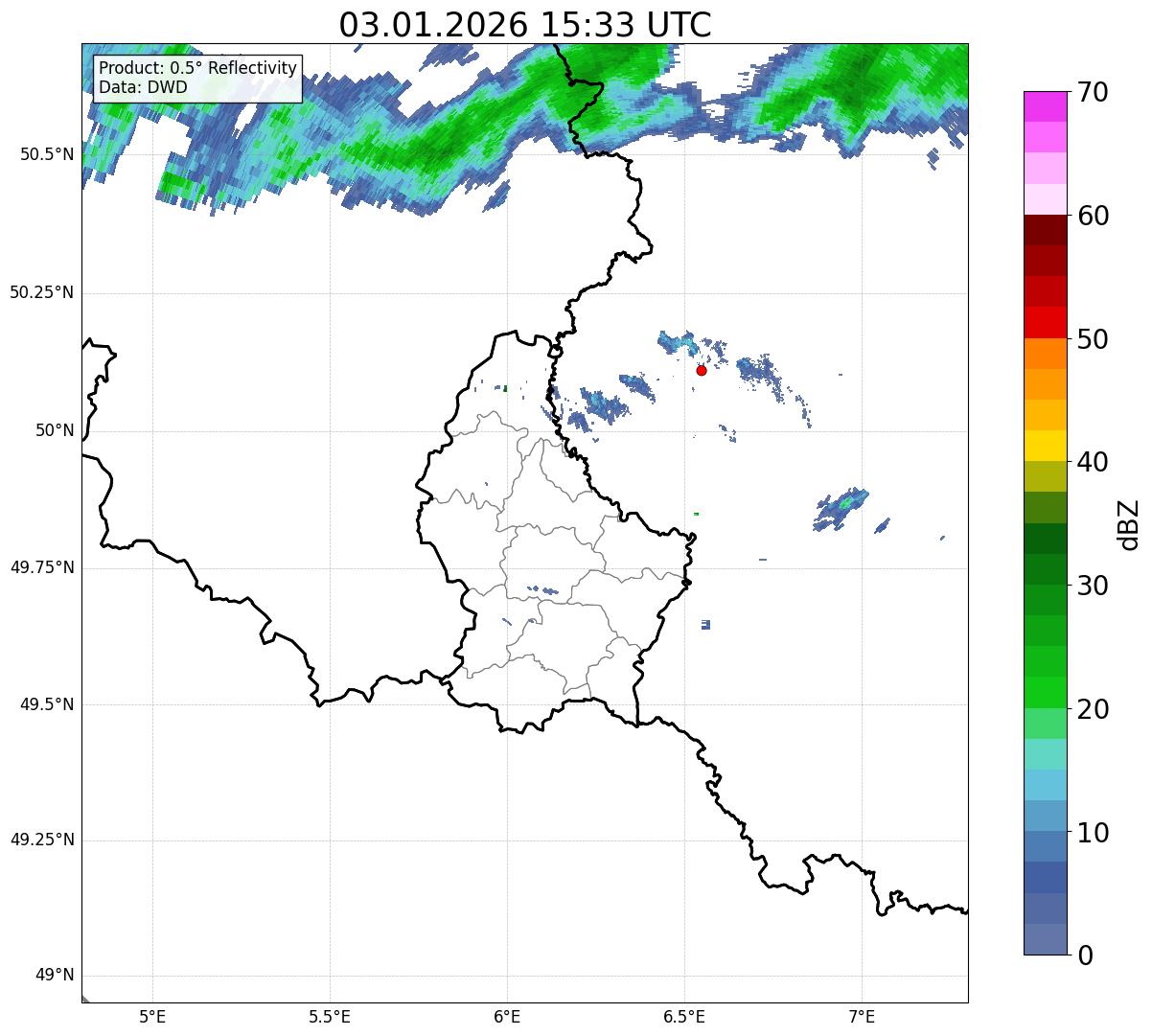Click the 30 colorbar tick label

1092,586
